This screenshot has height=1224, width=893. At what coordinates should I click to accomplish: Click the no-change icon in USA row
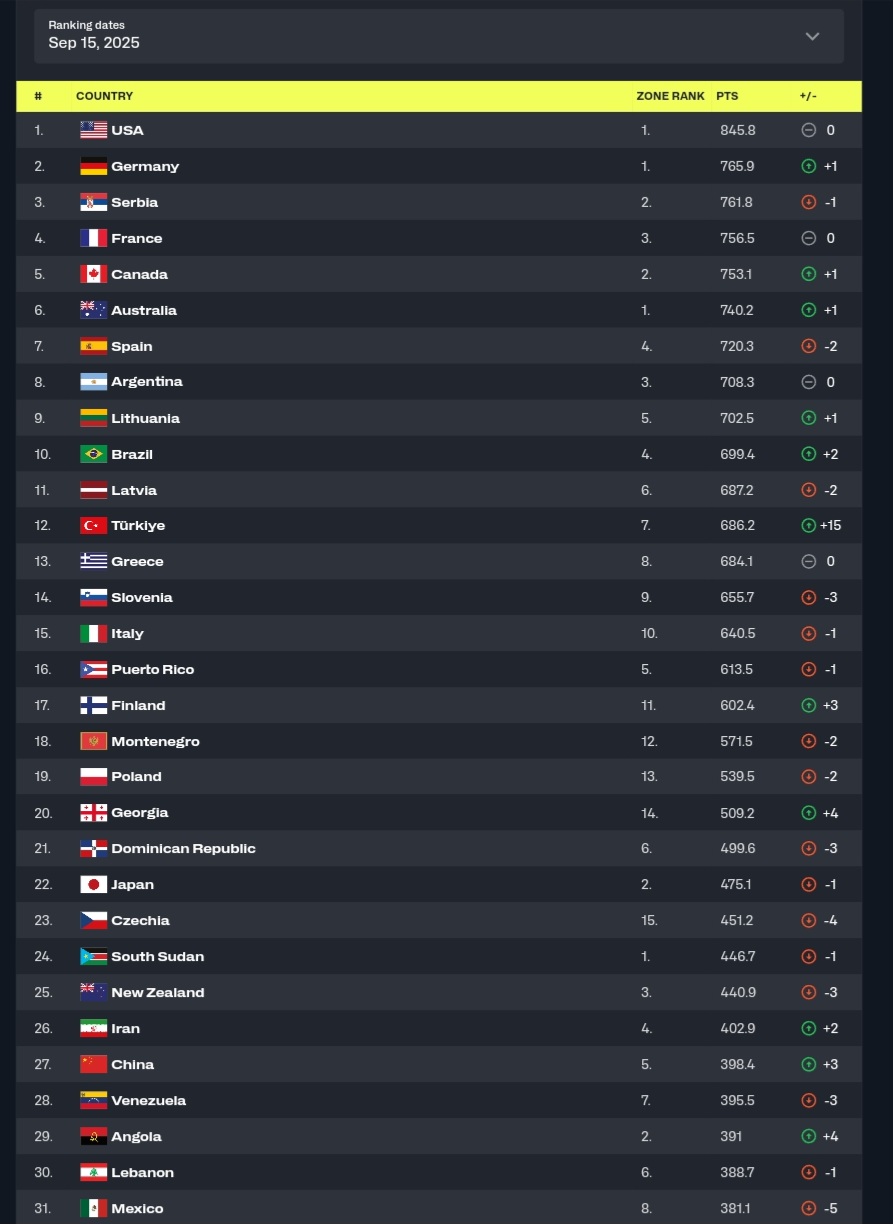pos(808,130)
